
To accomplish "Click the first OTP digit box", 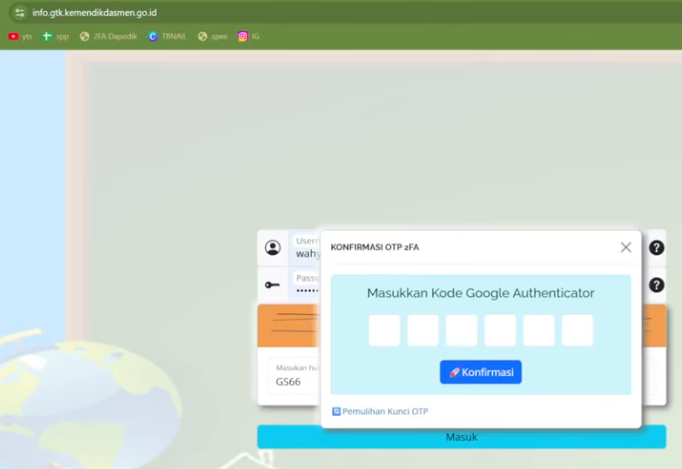I will (384, 331).
